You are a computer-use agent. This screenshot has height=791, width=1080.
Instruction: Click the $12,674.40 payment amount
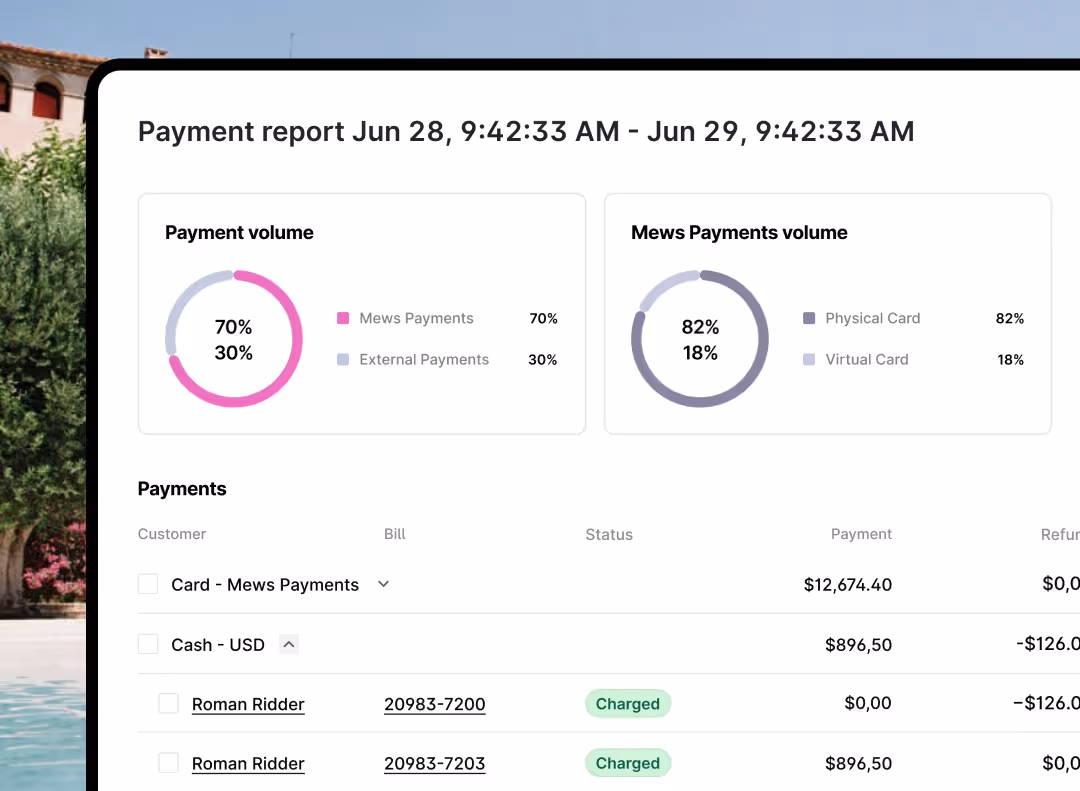click(x=848, y=585)
